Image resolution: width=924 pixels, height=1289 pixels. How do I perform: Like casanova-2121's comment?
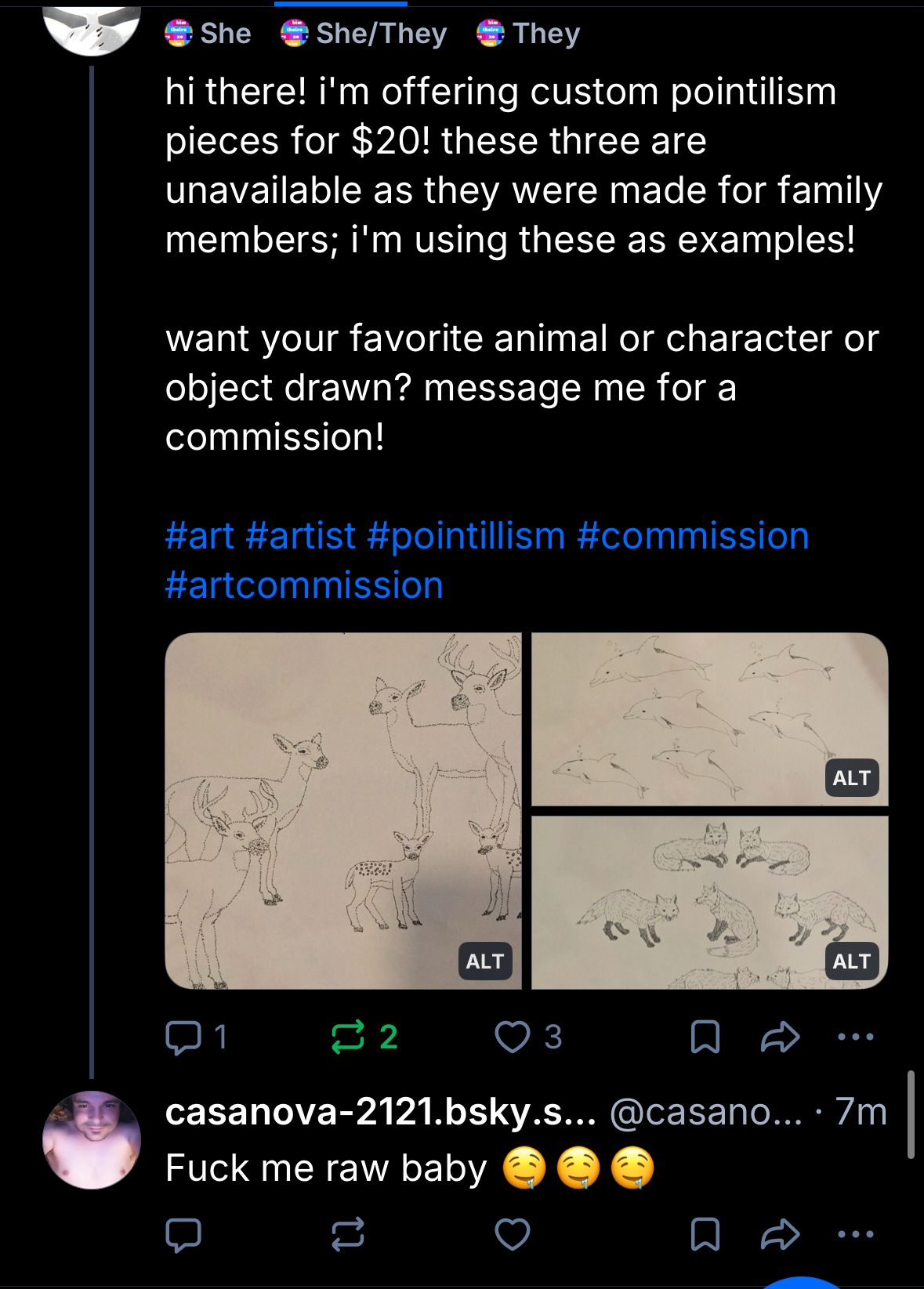tap(513, 1235)
